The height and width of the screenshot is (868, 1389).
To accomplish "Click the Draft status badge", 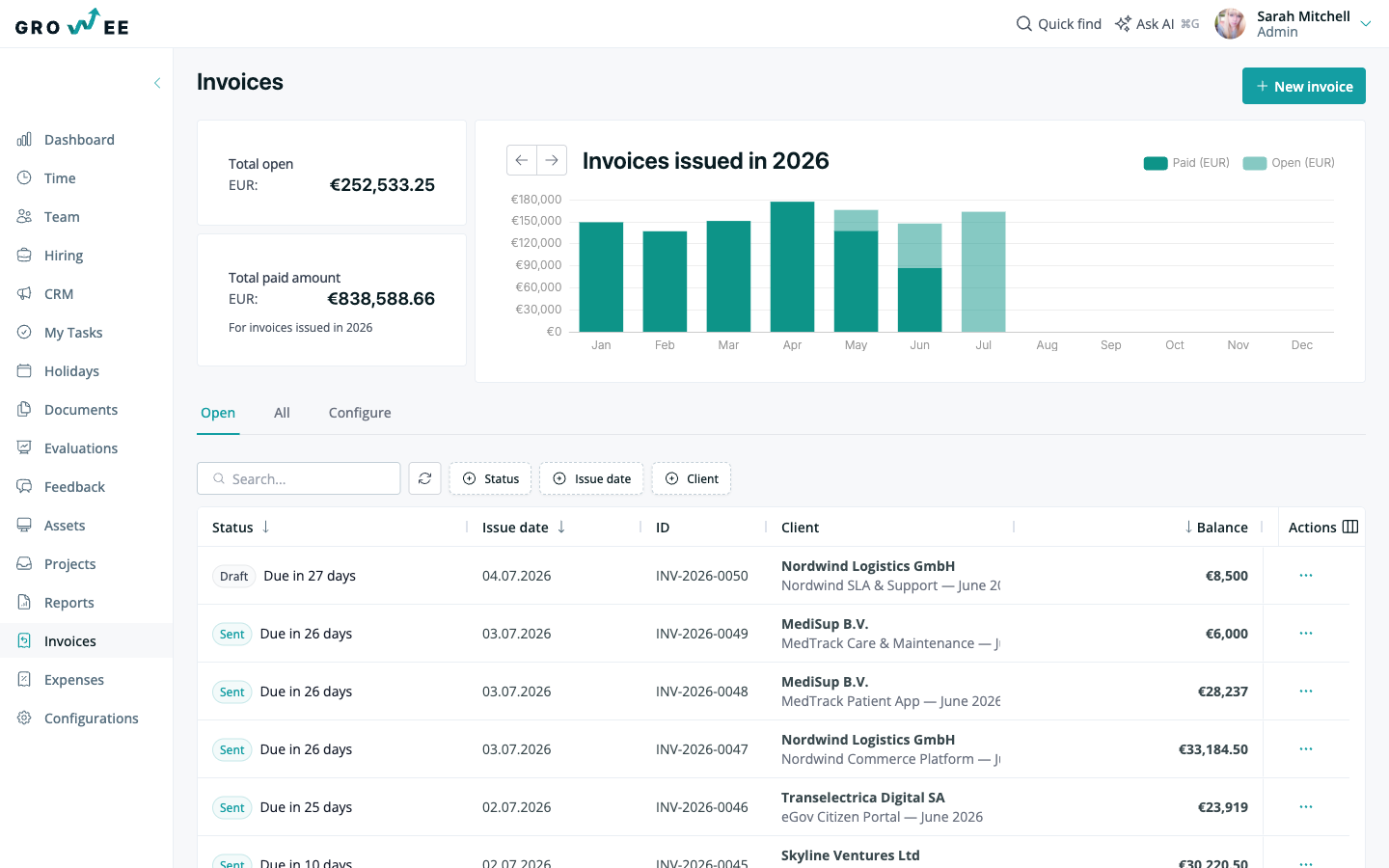I will point(234,576).
